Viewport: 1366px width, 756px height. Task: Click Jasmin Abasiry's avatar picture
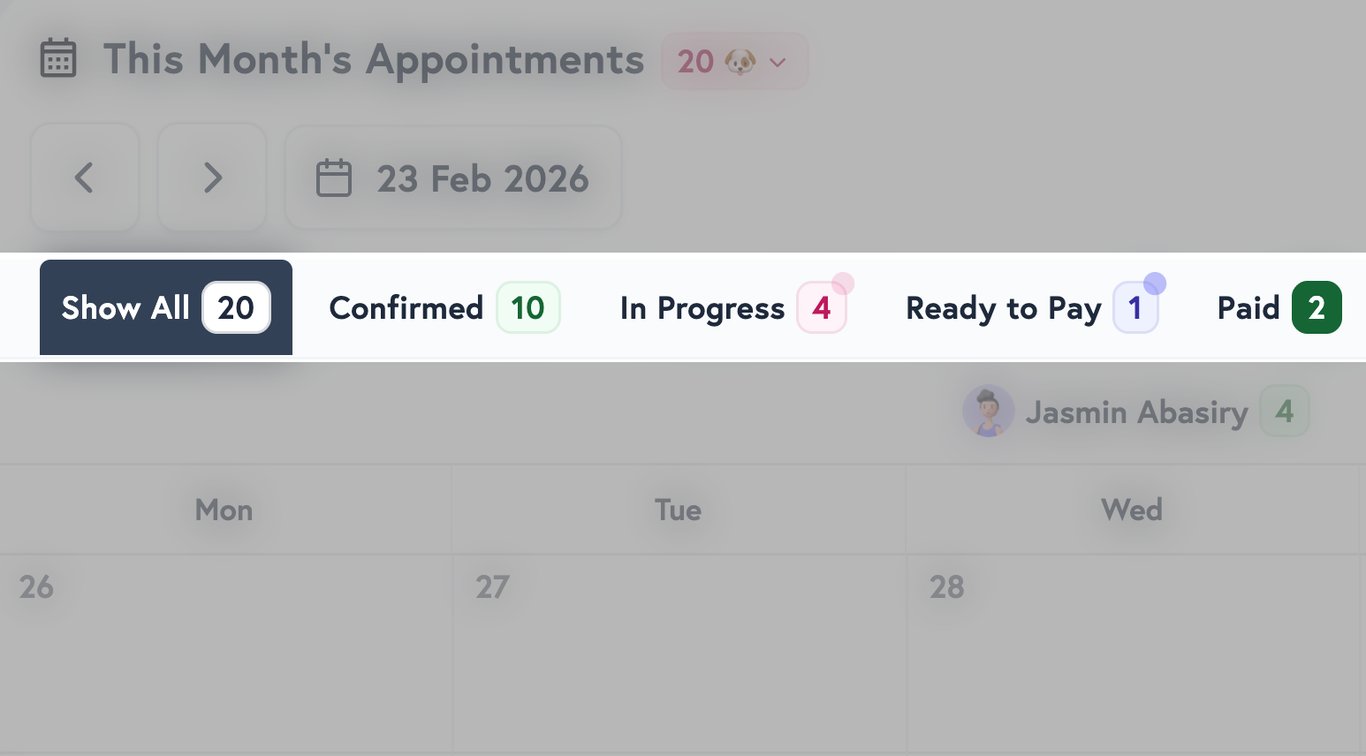pyautogui.click(x=988, y=410)
